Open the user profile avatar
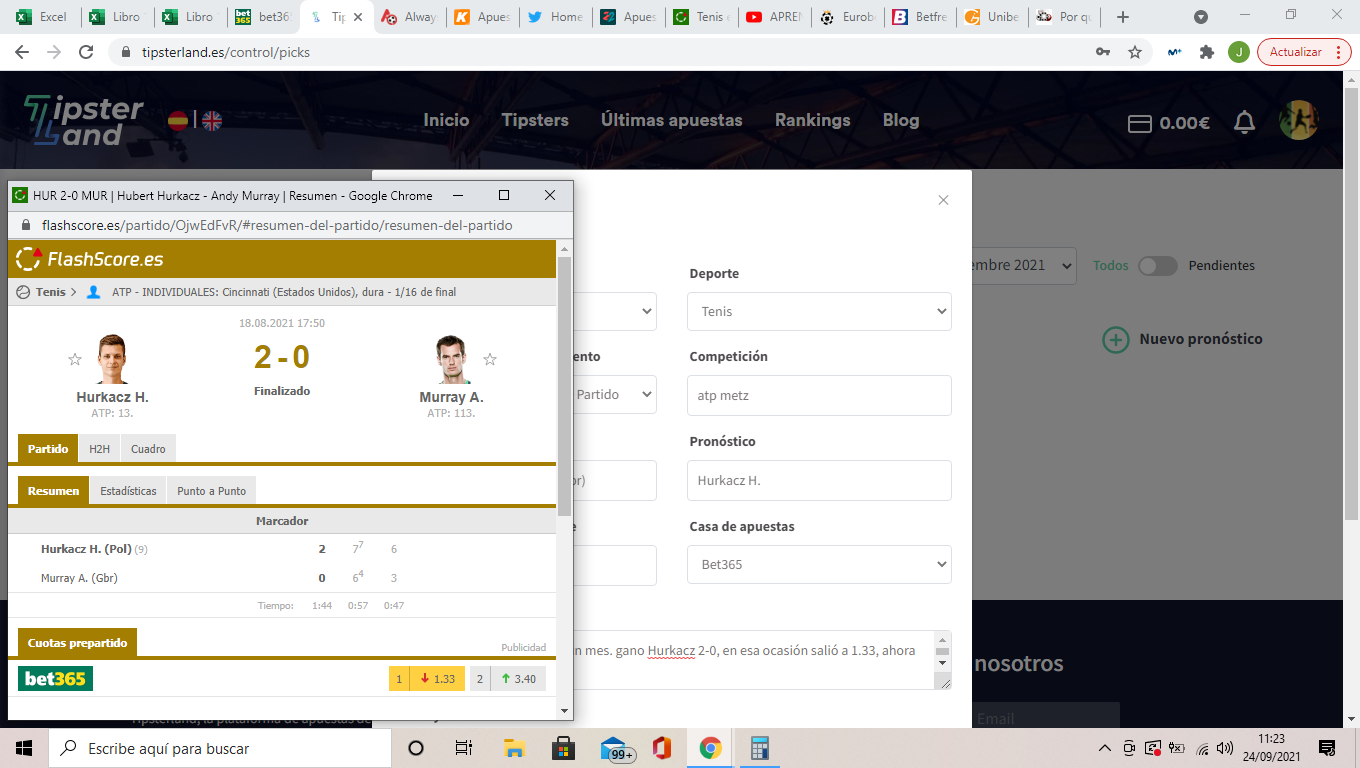The width and height of the screenshot is (1360, 768). coord(1299,120)
